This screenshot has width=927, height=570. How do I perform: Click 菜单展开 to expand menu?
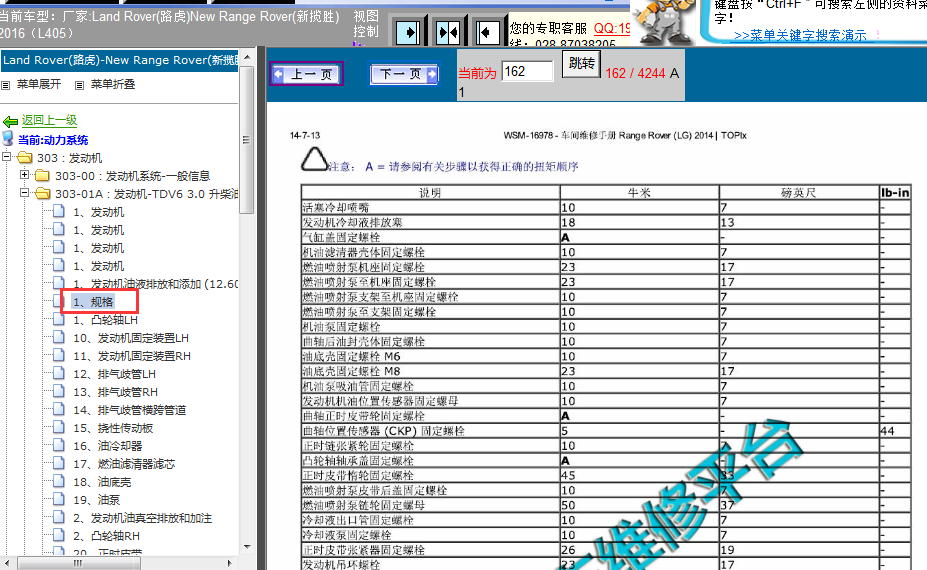pyautogui.click(x=38, y=84)
